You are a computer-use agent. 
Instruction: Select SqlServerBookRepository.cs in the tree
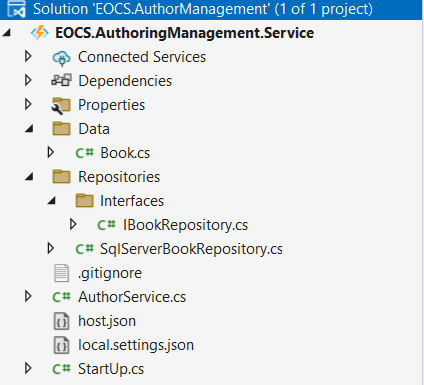pyautogui.click(x=191, y=249)
